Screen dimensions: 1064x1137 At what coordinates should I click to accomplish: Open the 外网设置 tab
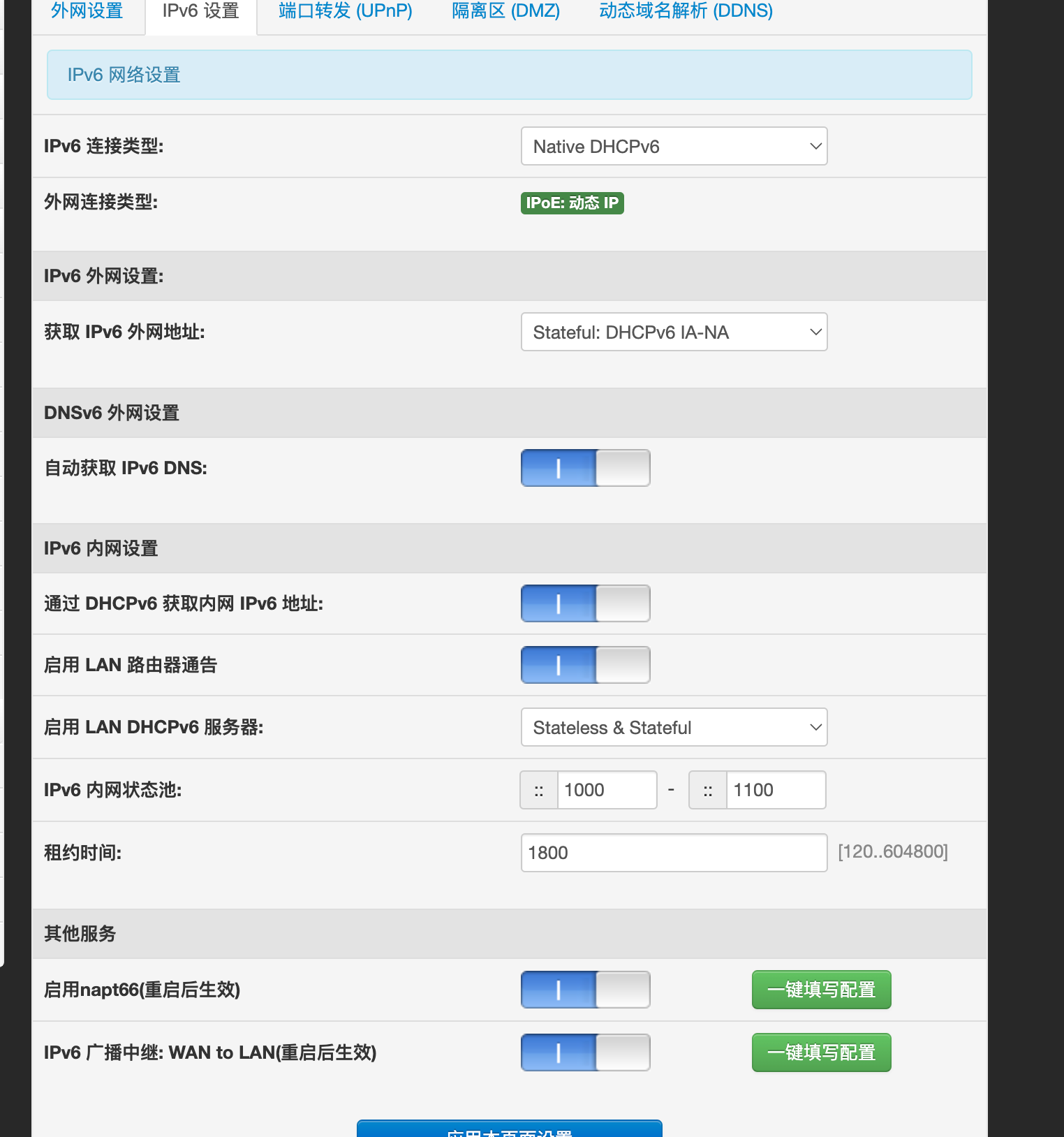[87, 11]
